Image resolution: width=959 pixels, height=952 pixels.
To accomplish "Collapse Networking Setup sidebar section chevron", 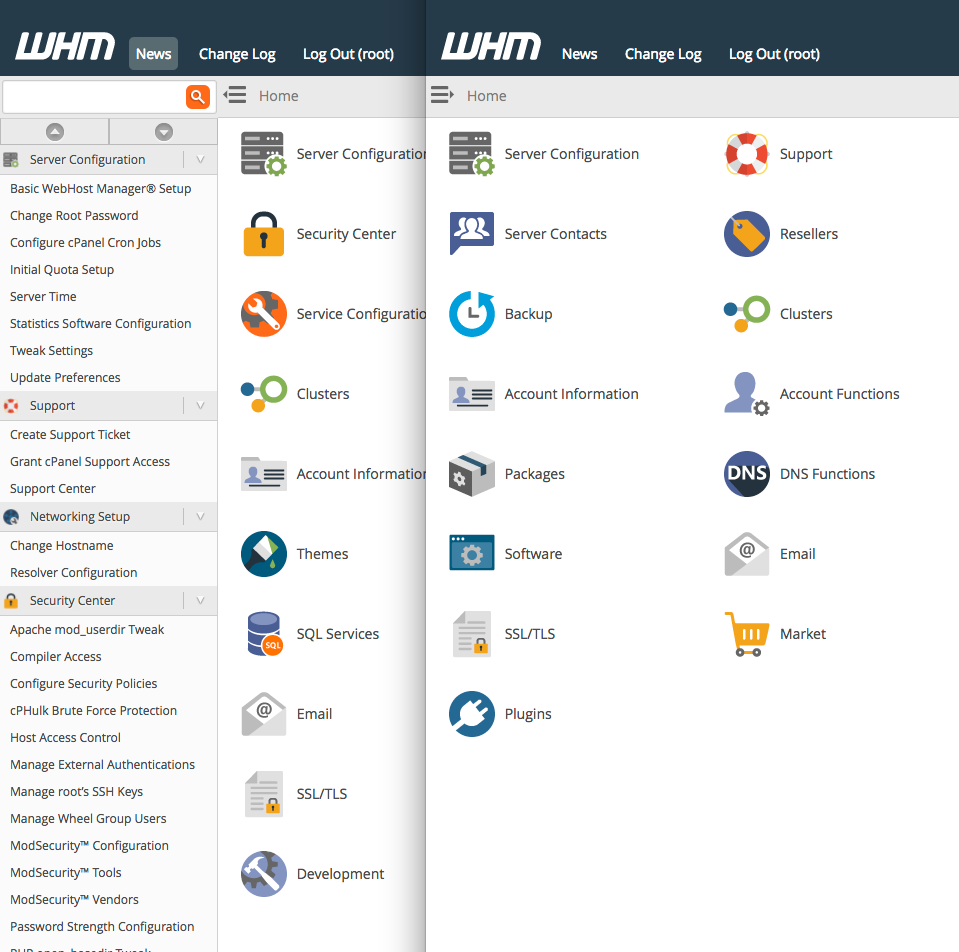I will 200,517.
